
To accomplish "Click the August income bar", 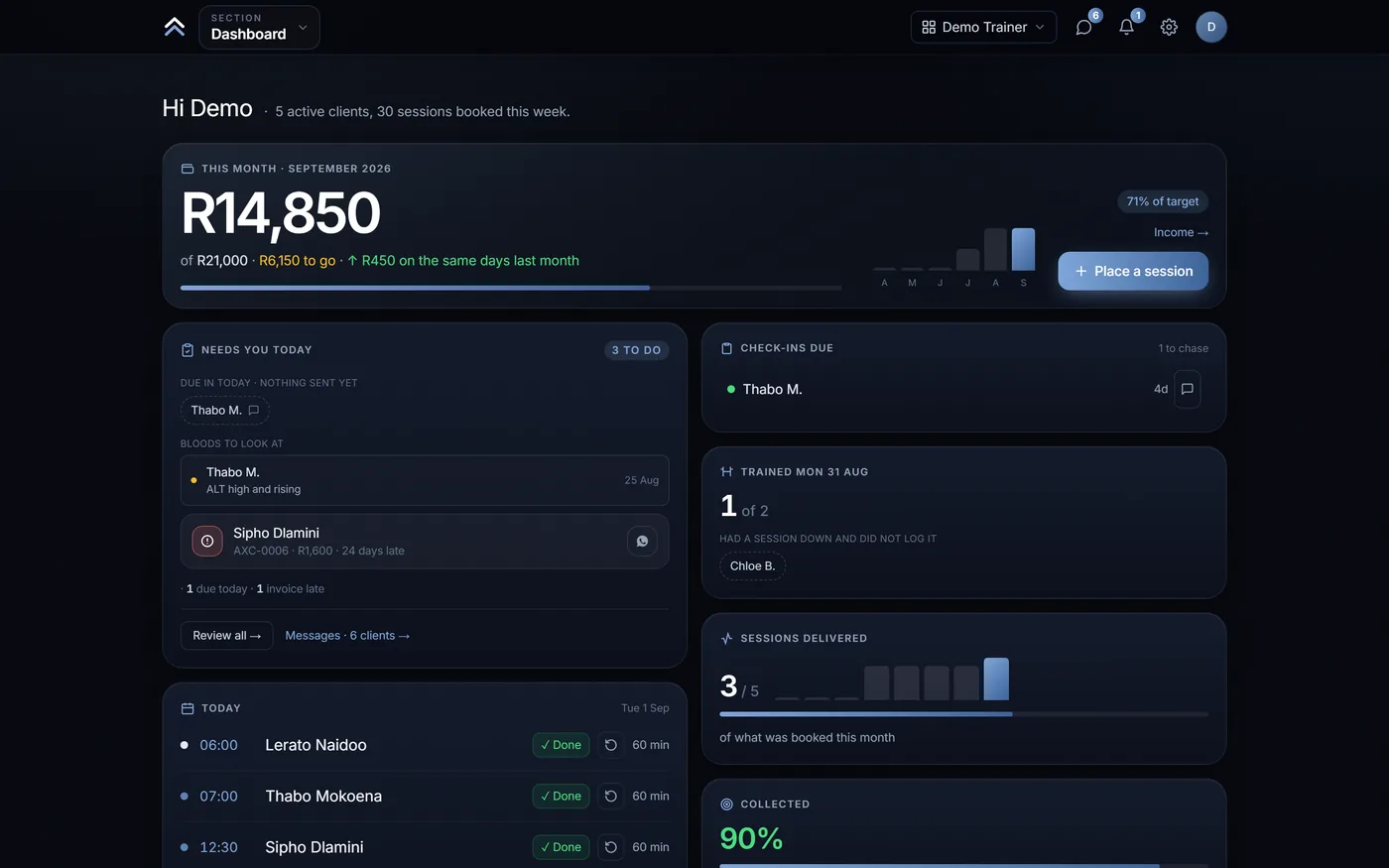I will [995, 249].
